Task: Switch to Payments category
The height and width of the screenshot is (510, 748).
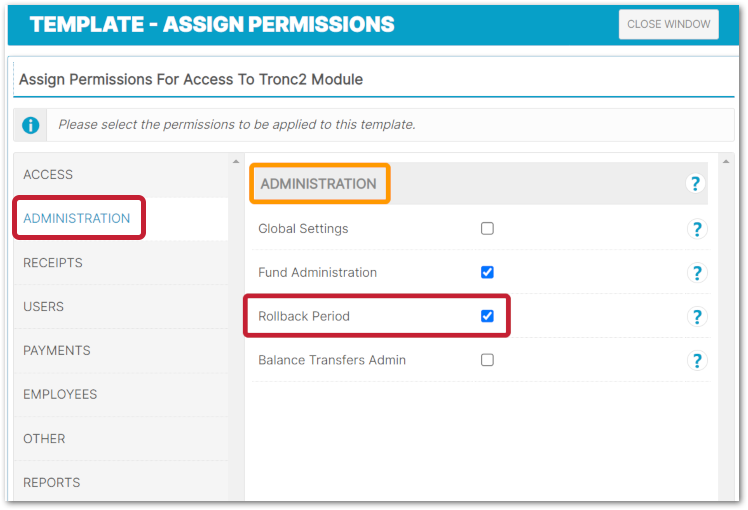Action: tap(57, 350)
